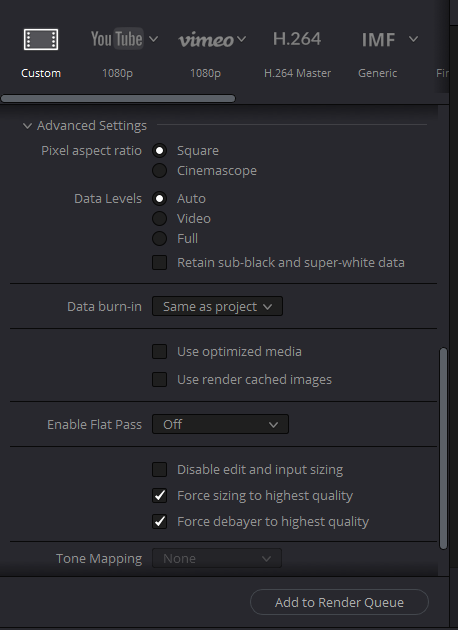Click the H.264 Master preset label
Viewport: 458px width, 630px height.
(x=298, y=73)
